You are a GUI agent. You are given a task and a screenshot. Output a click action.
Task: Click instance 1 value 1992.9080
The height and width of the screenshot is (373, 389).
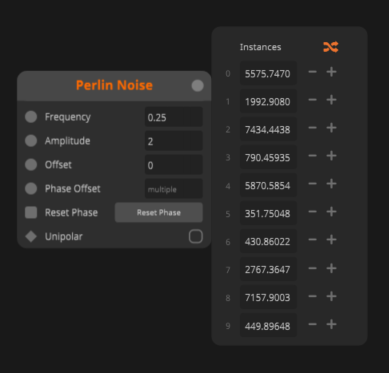(x=268, y=101)
